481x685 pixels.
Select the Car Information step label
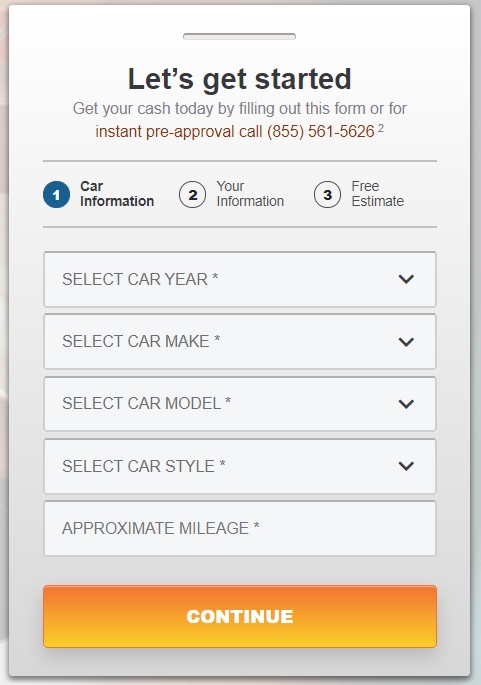tap(117, 194)
